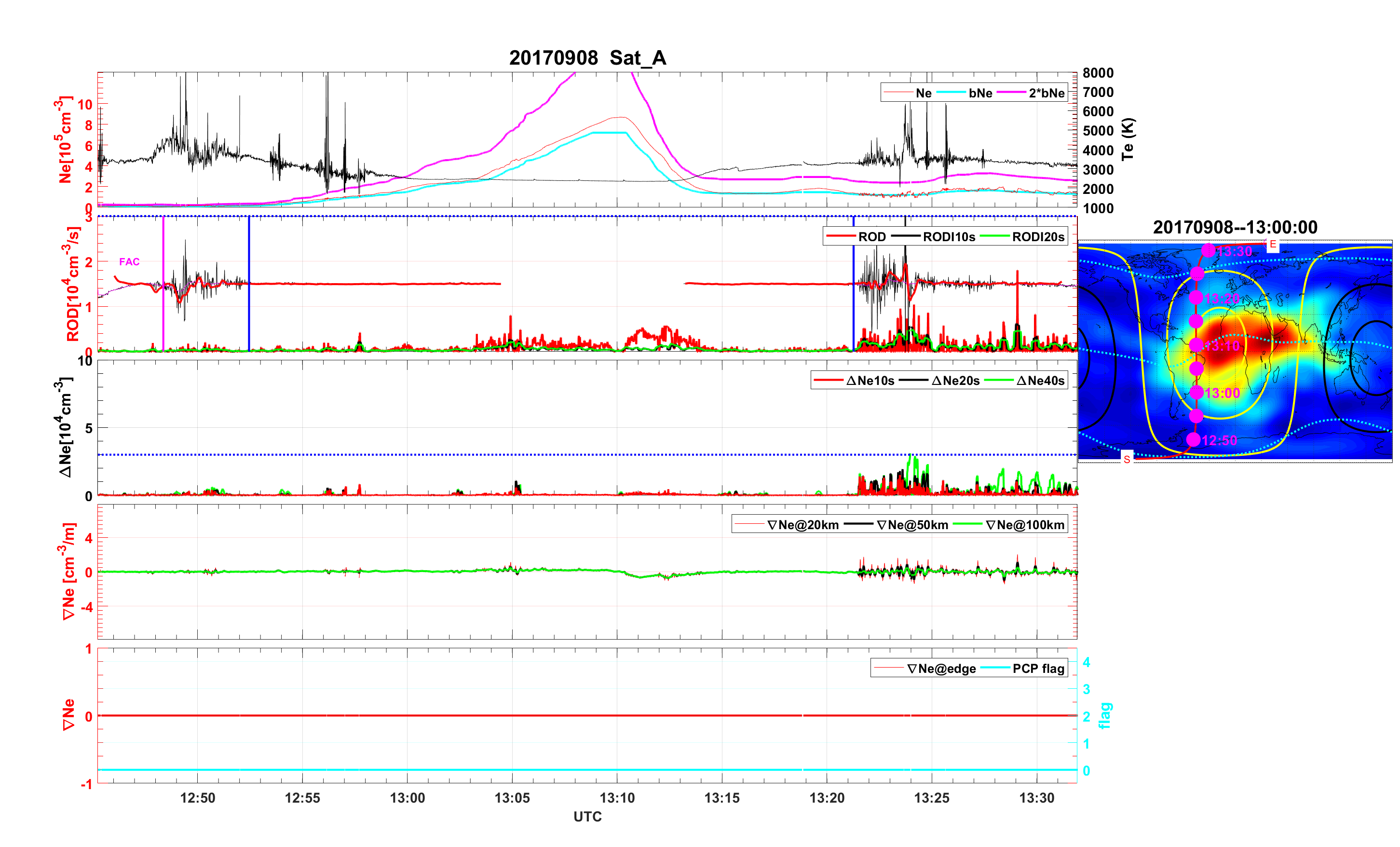Click the magenta FAC label
This screenshot has width=1400, height=847.
point(129,261)
